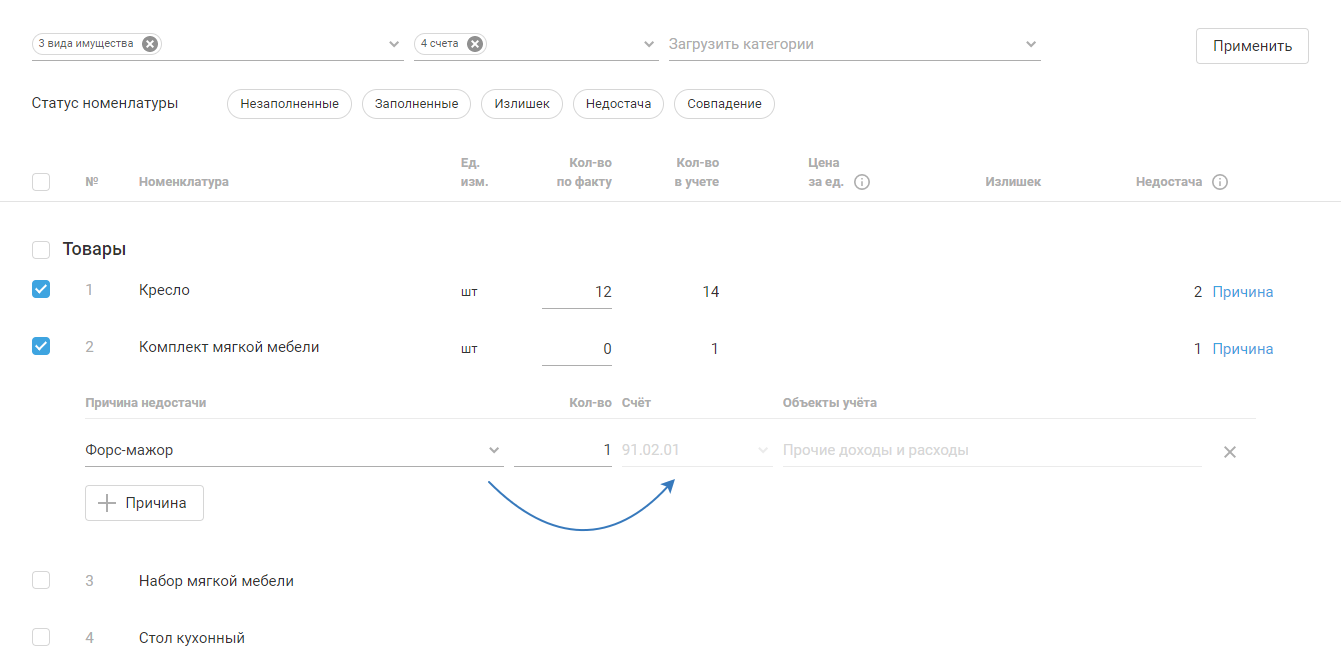Screen dimensions: 1341x670
Task: Uncheck 'Комплект мягкой мебели' checkbox
Action: [x=41, y=347]
